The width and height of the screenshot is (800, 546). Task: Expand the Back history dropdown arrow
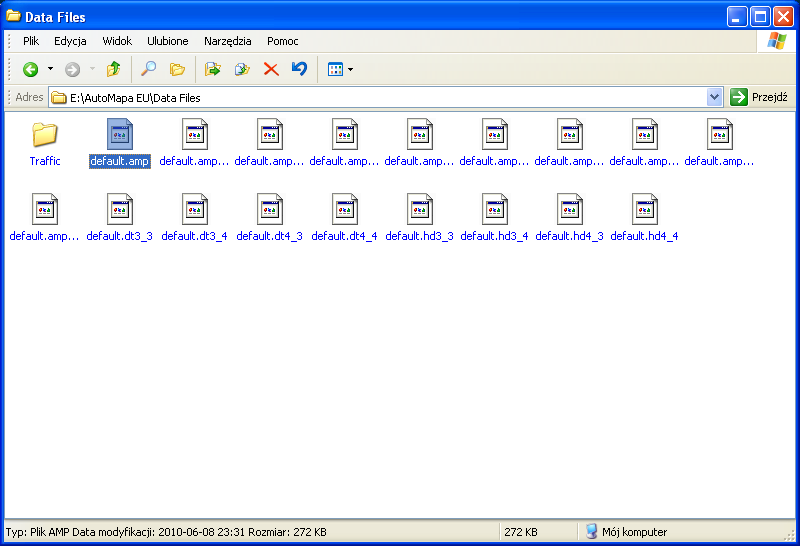click(51, 69)
